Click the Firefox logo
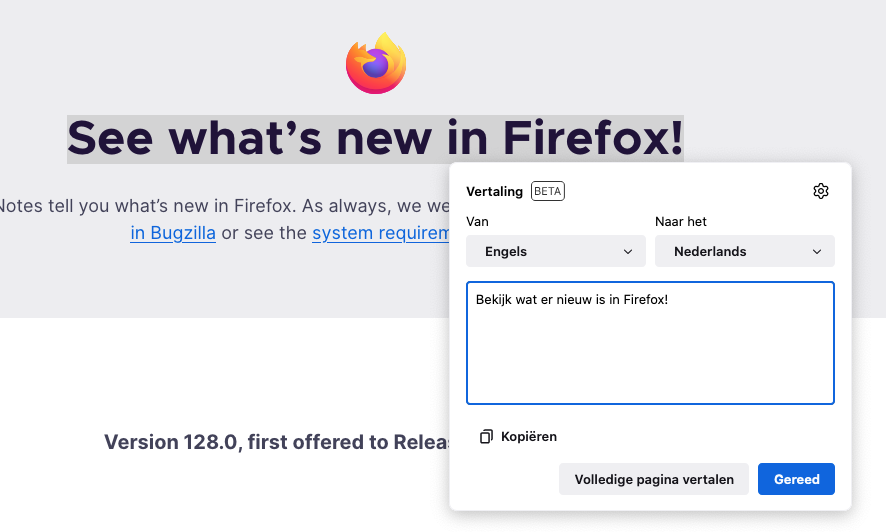Screen dimensions: 886x532 pos(376,64)
